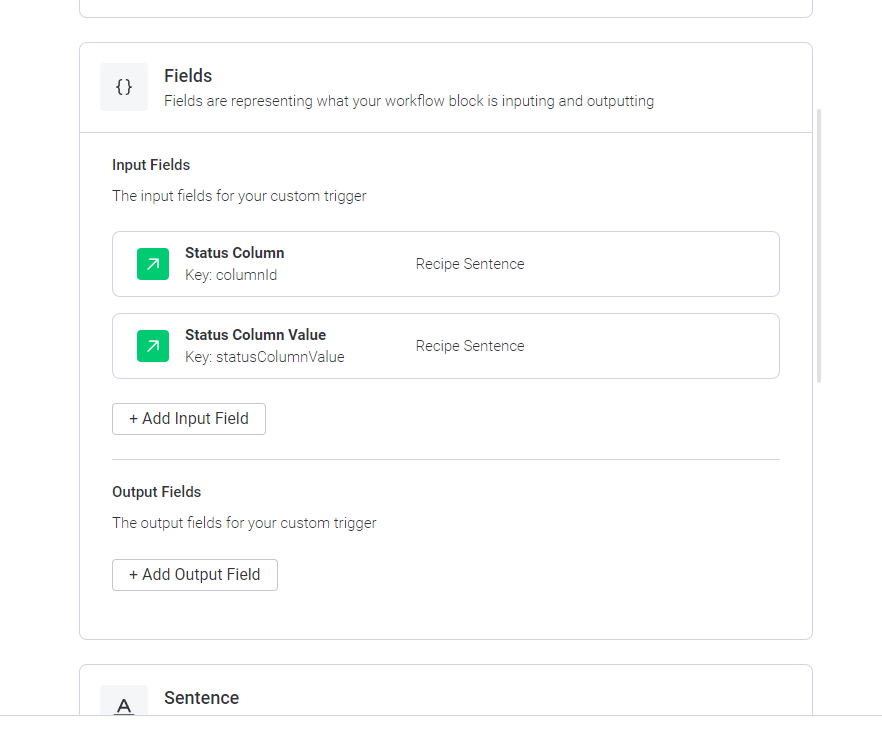
Task: Click the Key: statusColumnValue text
Action: 265,357
